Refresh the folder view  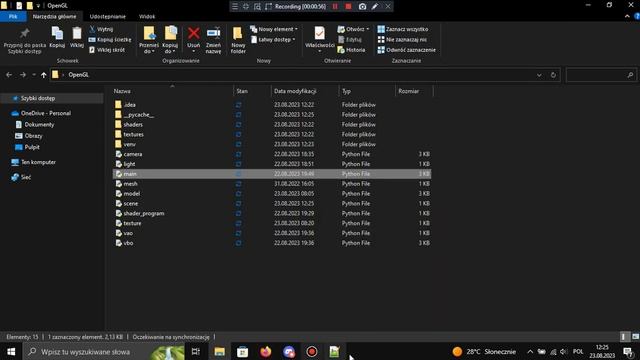click(x=553, y=75)
